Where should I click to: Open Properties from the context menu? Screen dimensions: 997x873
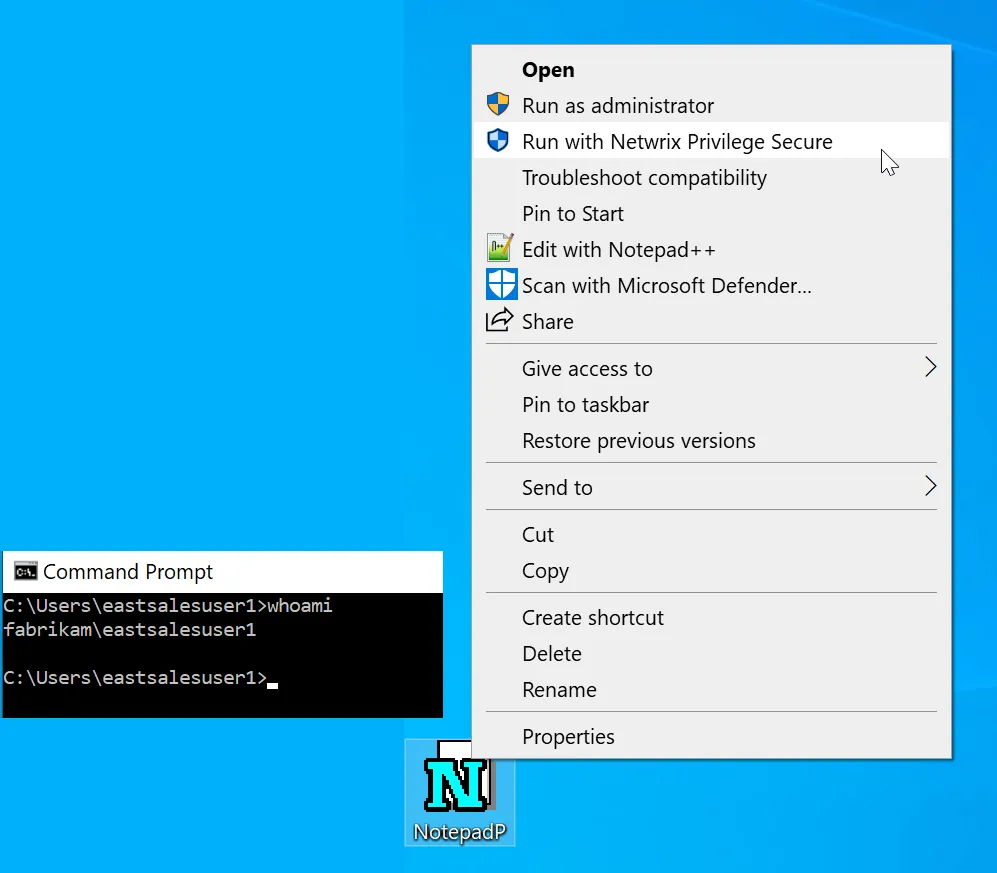(x=712, y=736)
